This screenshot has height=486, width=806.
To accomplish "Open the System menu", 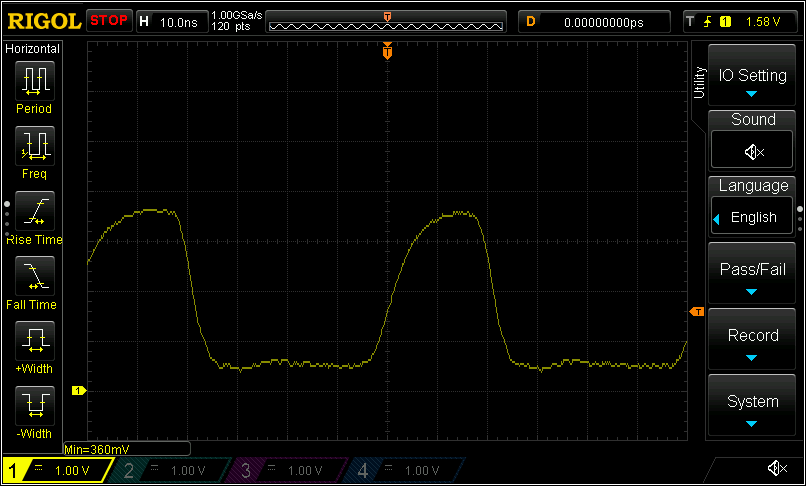I will tap(752, 406).
